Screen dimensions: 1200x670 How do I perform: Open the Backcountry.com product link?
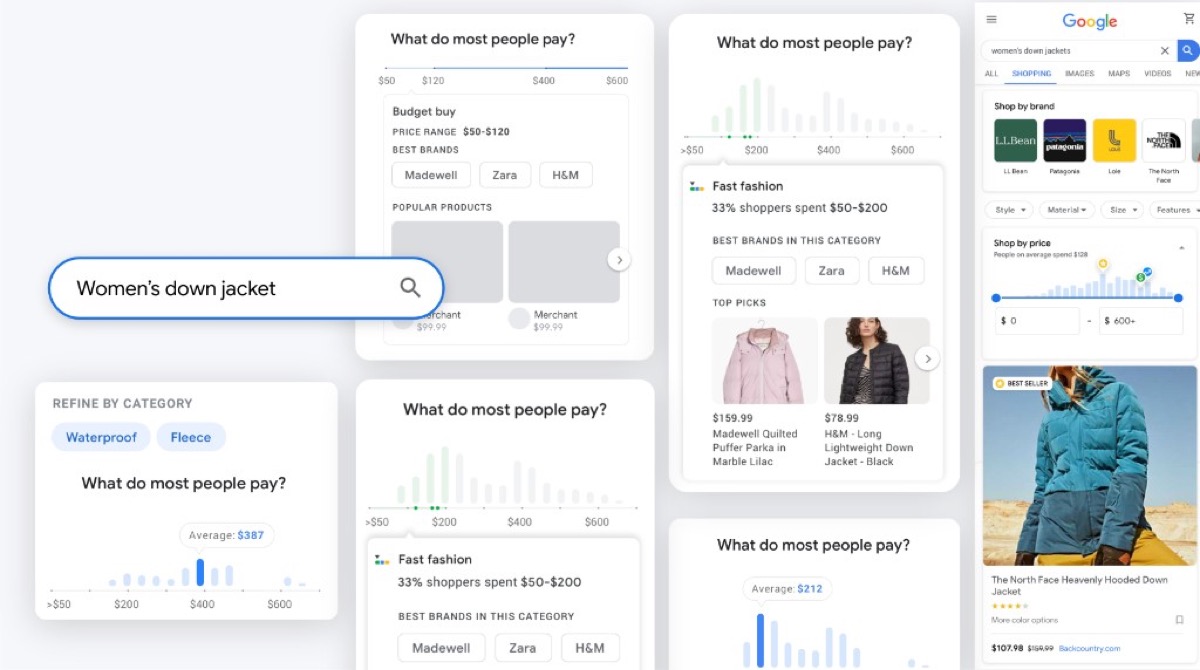[x=1088, y=648]
